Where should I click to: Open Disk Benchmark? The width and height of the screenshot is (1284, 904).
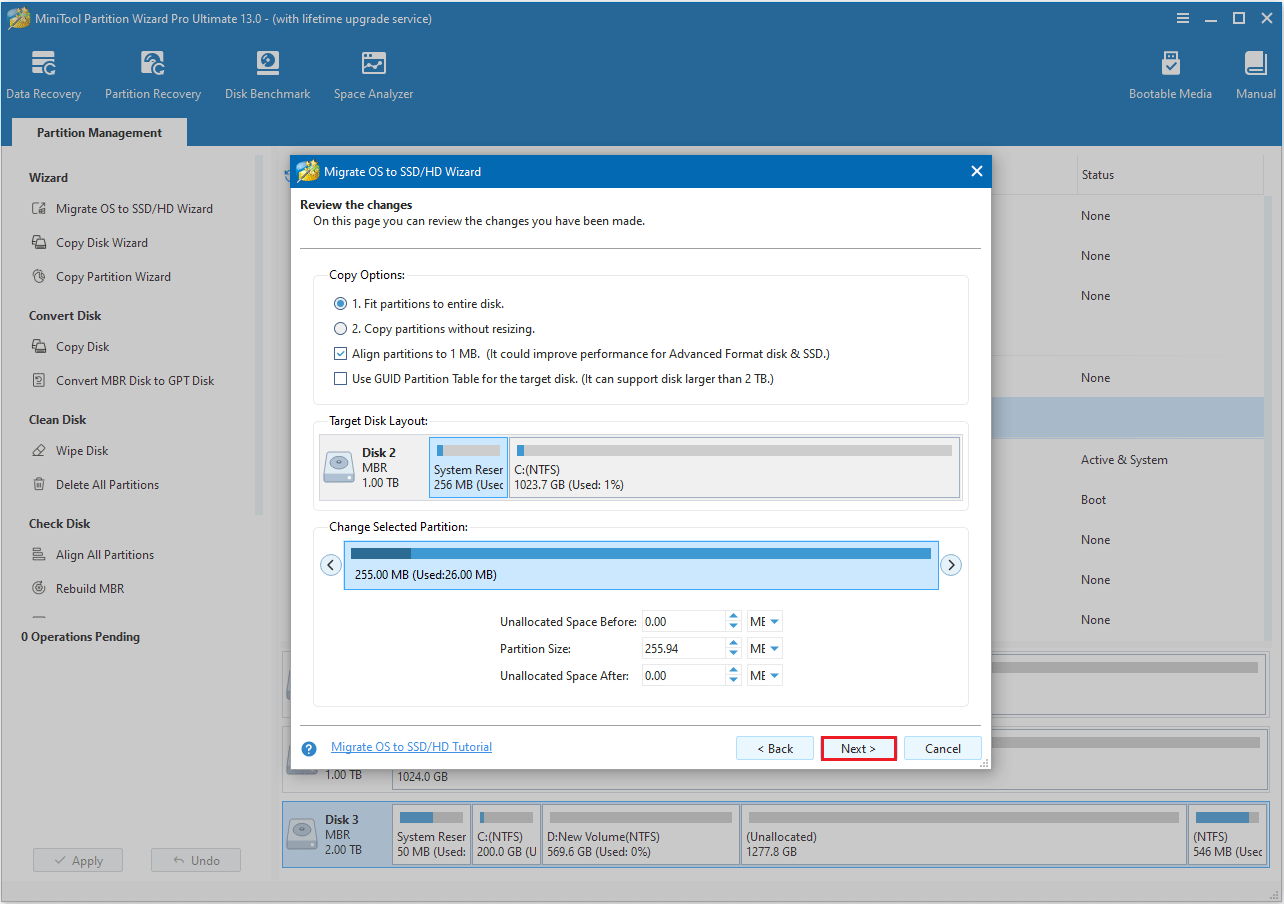click(x=267, y=73)
